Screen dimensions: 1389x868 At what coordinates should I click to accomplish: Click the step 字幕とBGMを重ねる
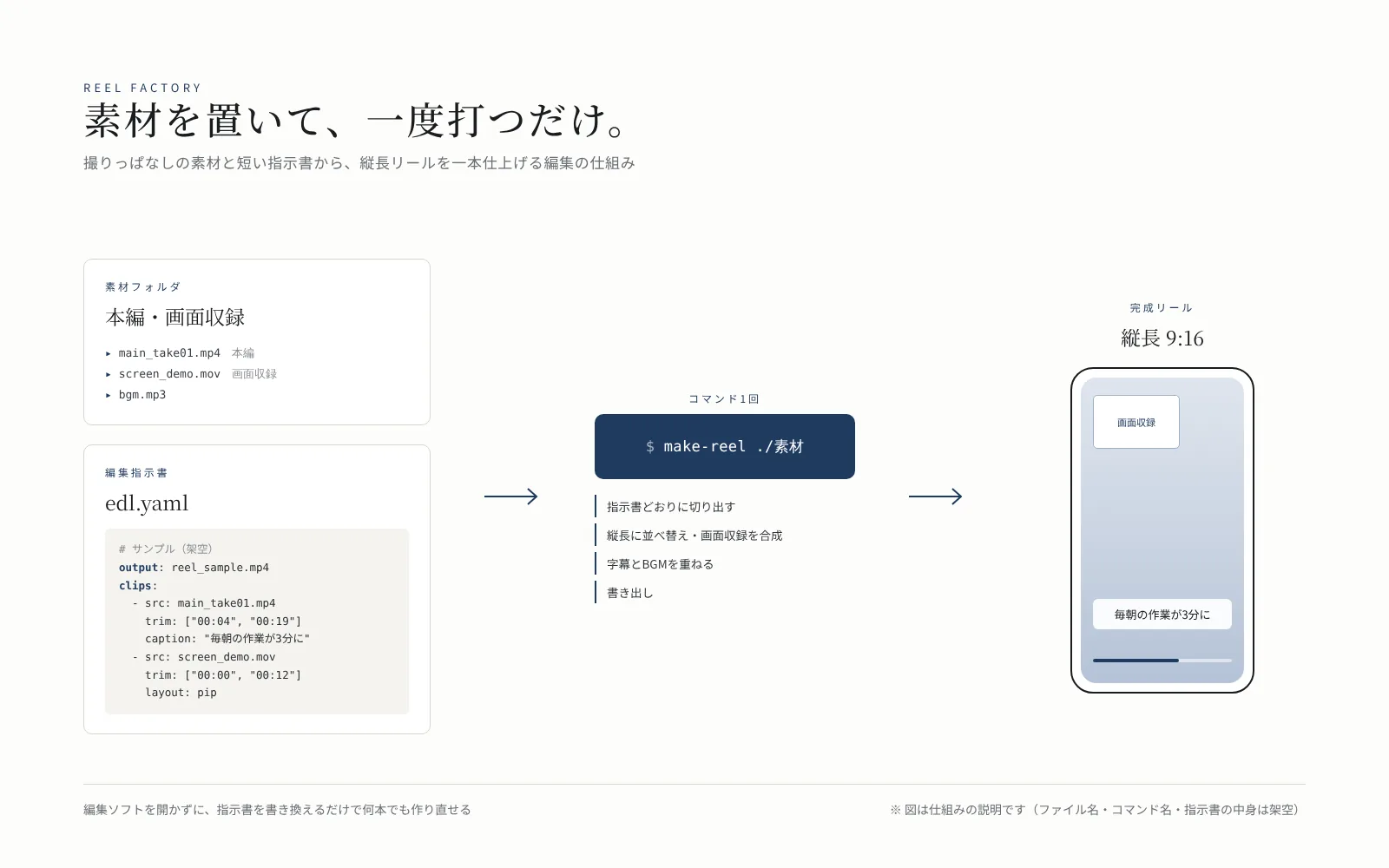(x=660, y=564)
